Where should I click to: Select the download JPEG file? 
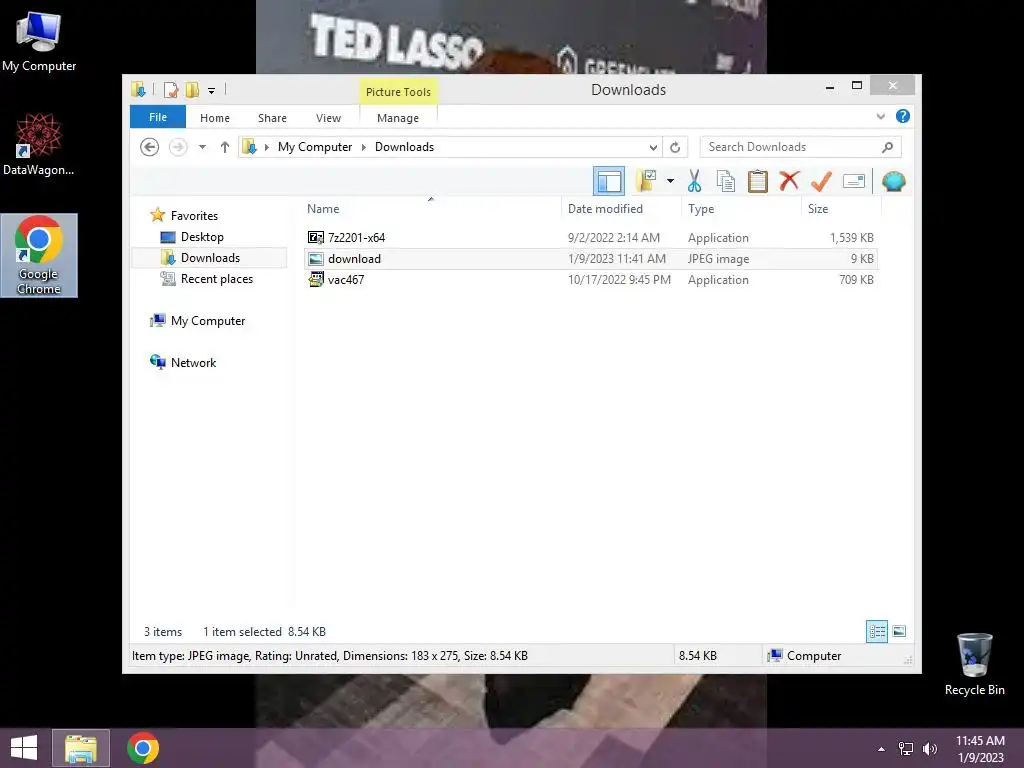(591, 259)
